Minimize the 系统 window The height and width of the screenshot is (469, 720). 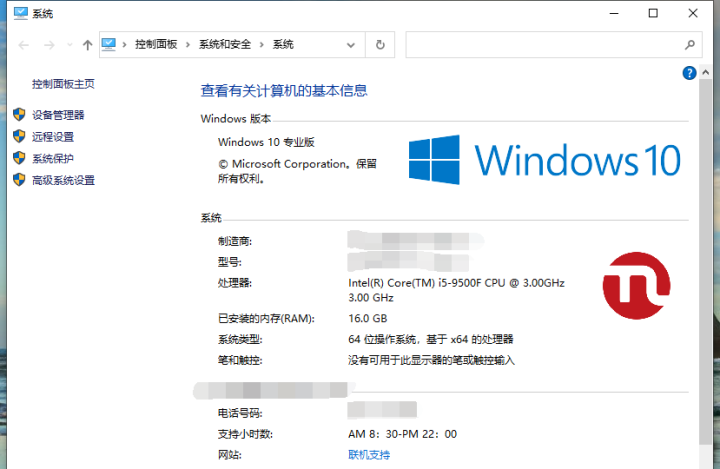(614, 13)
